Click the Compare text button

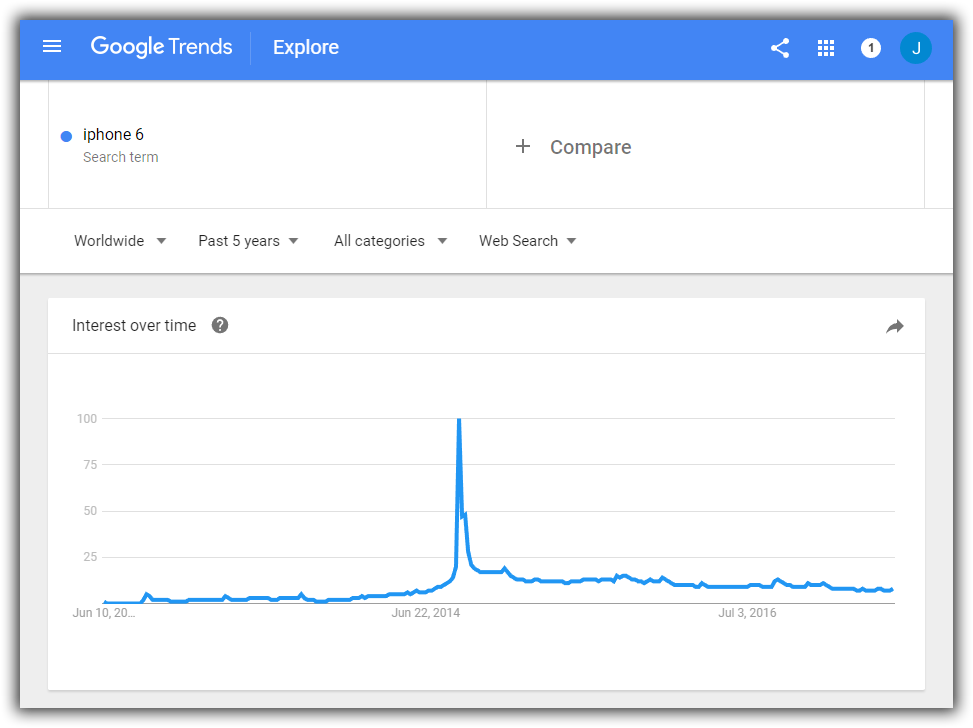(591, 147)
